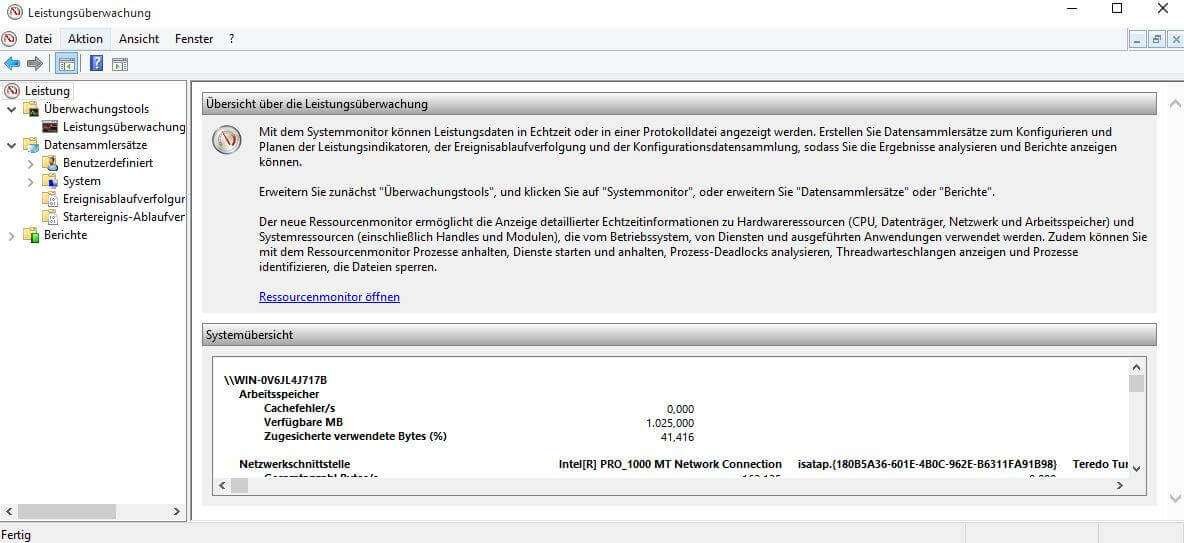This screenshot has height=543, width=1184.
Task: Click Systemübersicht box vertical scroll-up arrow
Action: (x=1136, y=366)
